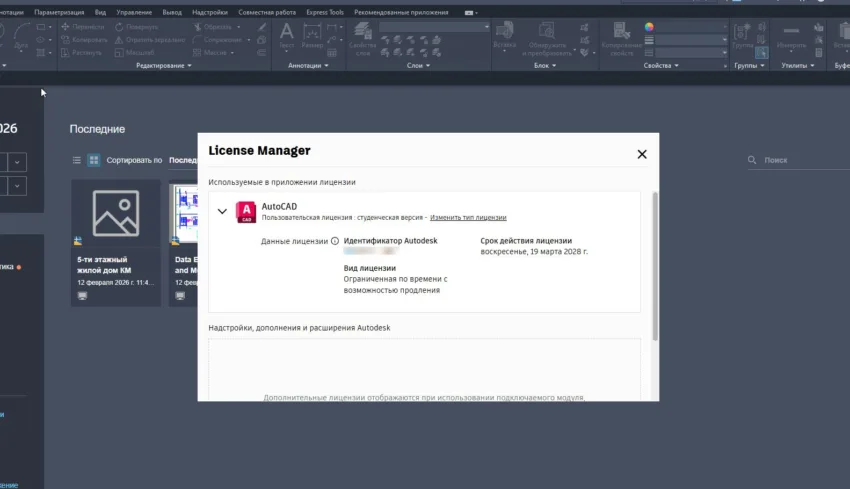Click the Сортировать по sort label
Screen dimensions: 850x489
(x=134, y=160)
